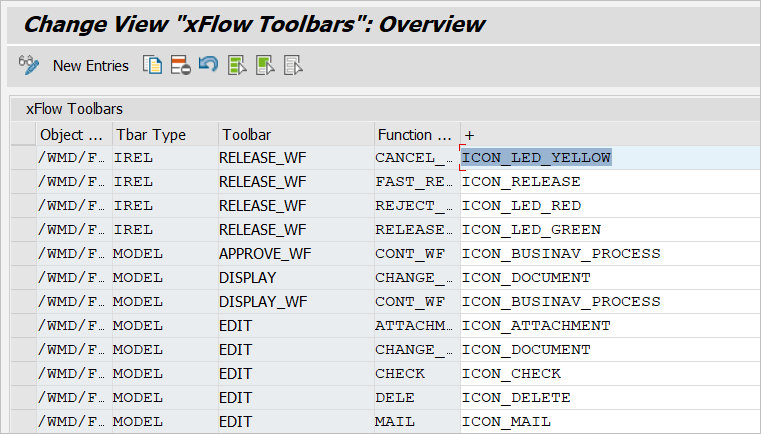Click the DISPLAY_WF toolbar cell
Image resolution: width=761 pixels, height=434 pixels.
click(x=262, y=301)
